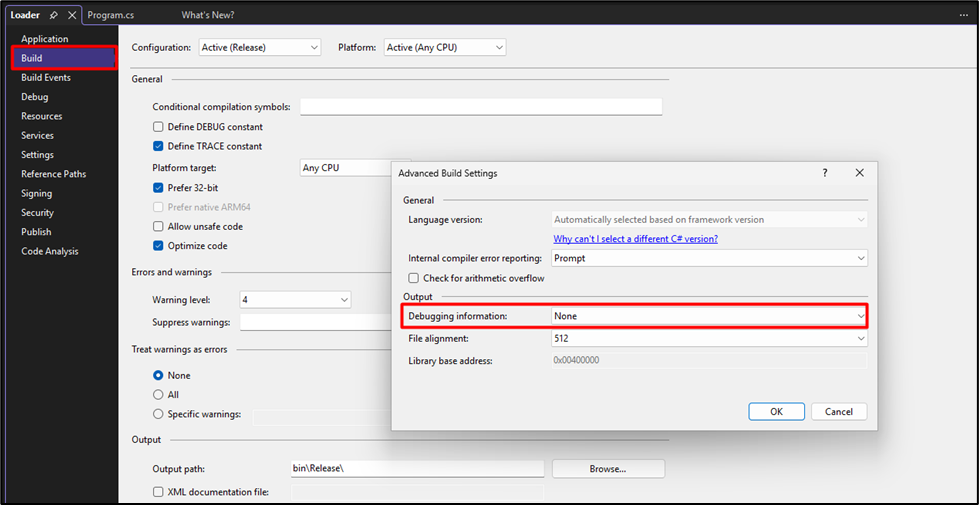Click the help question mark in dialog
The image size is (979, 505).
click(x=824, y=173)
